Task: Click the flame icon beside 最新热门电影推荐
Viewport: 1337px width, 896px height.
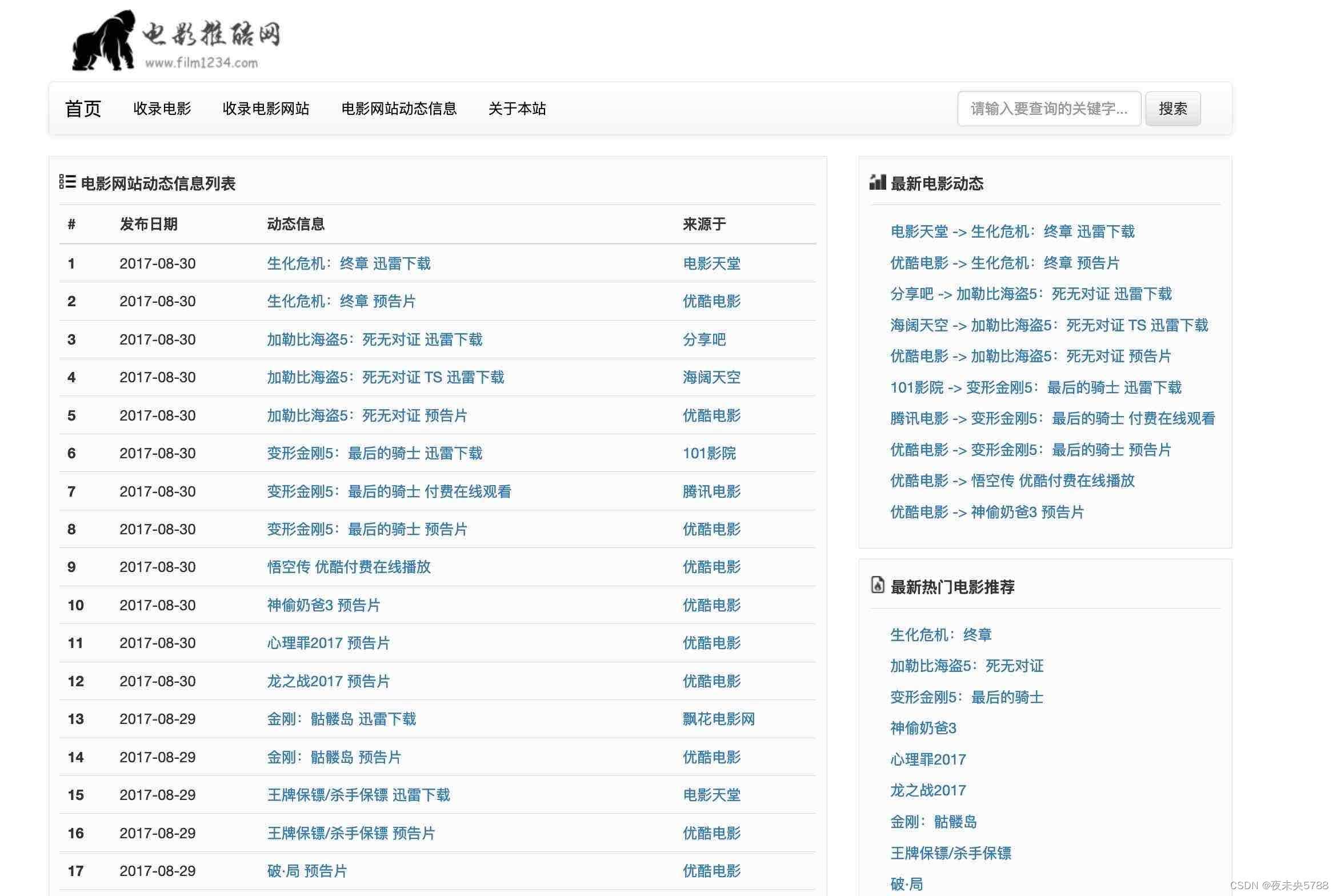Action: (x=877, y=585)
